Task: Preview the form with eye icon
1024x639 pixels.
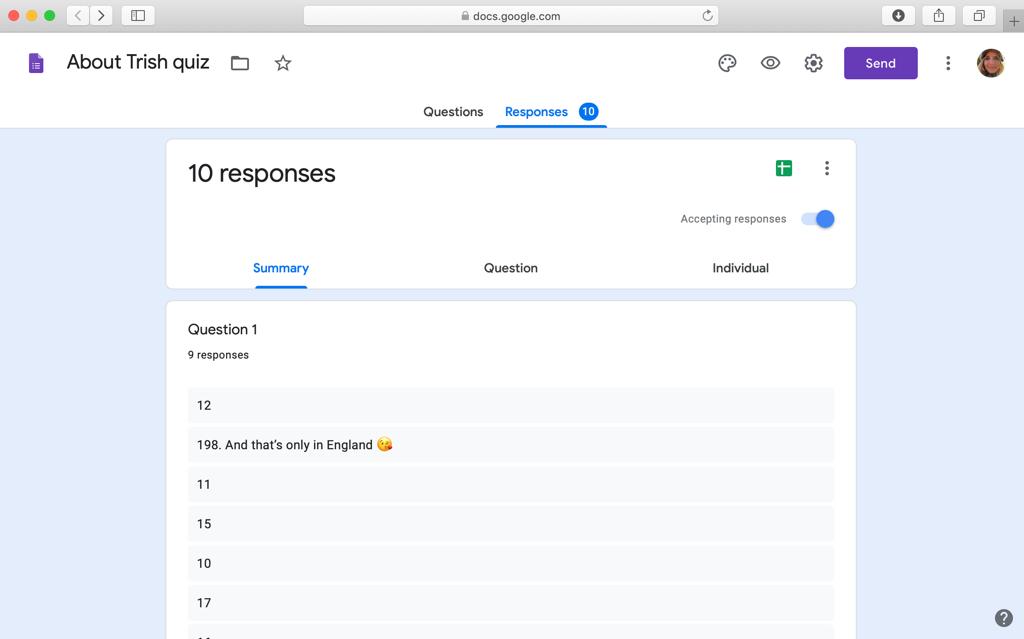Action: pos(770,63)
